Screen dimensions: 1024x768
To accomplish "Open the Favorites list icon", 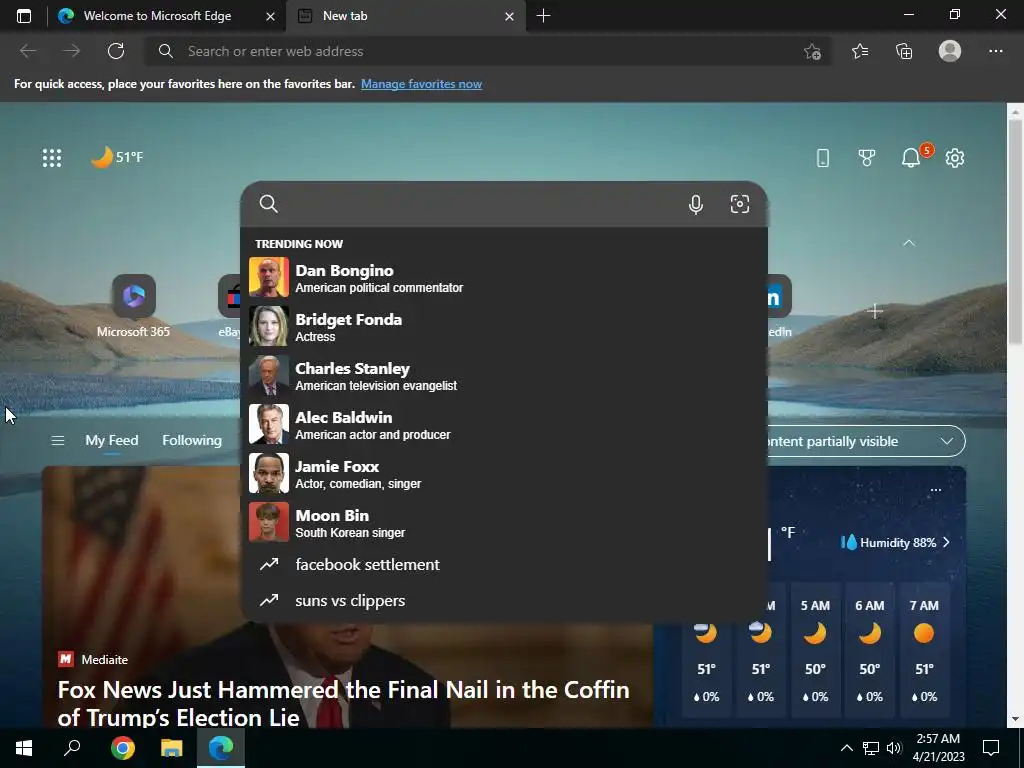I will (x=860, y=51).
